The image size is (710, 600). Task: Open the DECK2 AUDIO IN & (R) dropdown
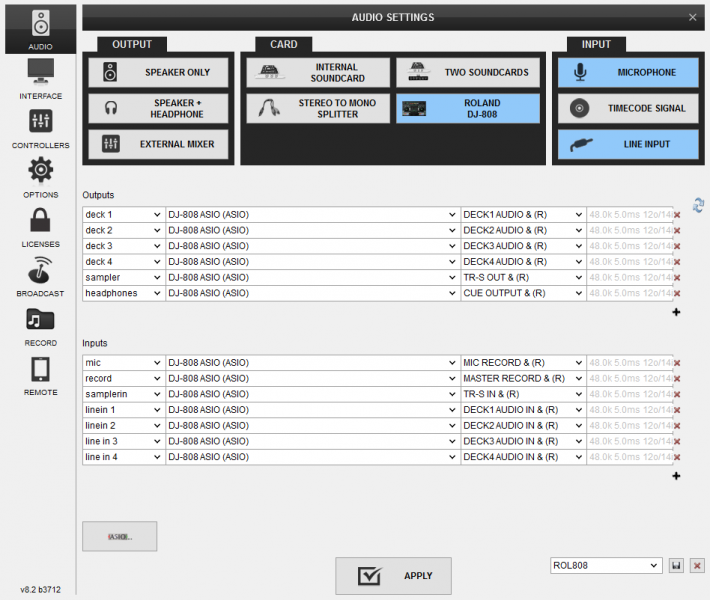(x=523, y=426)
